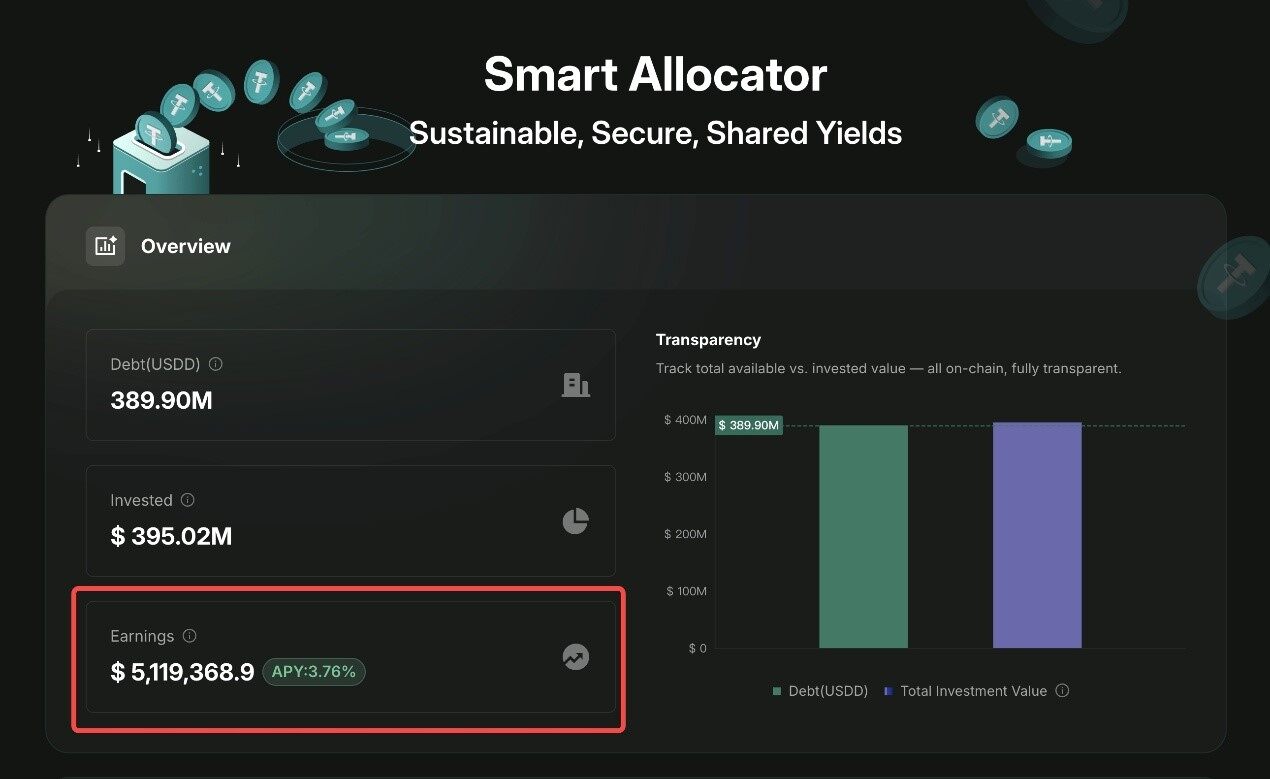Click the info icon beside Total Investment Value
The image size is (1270, 779).
pyautogui.click(x=1062, y=691)
